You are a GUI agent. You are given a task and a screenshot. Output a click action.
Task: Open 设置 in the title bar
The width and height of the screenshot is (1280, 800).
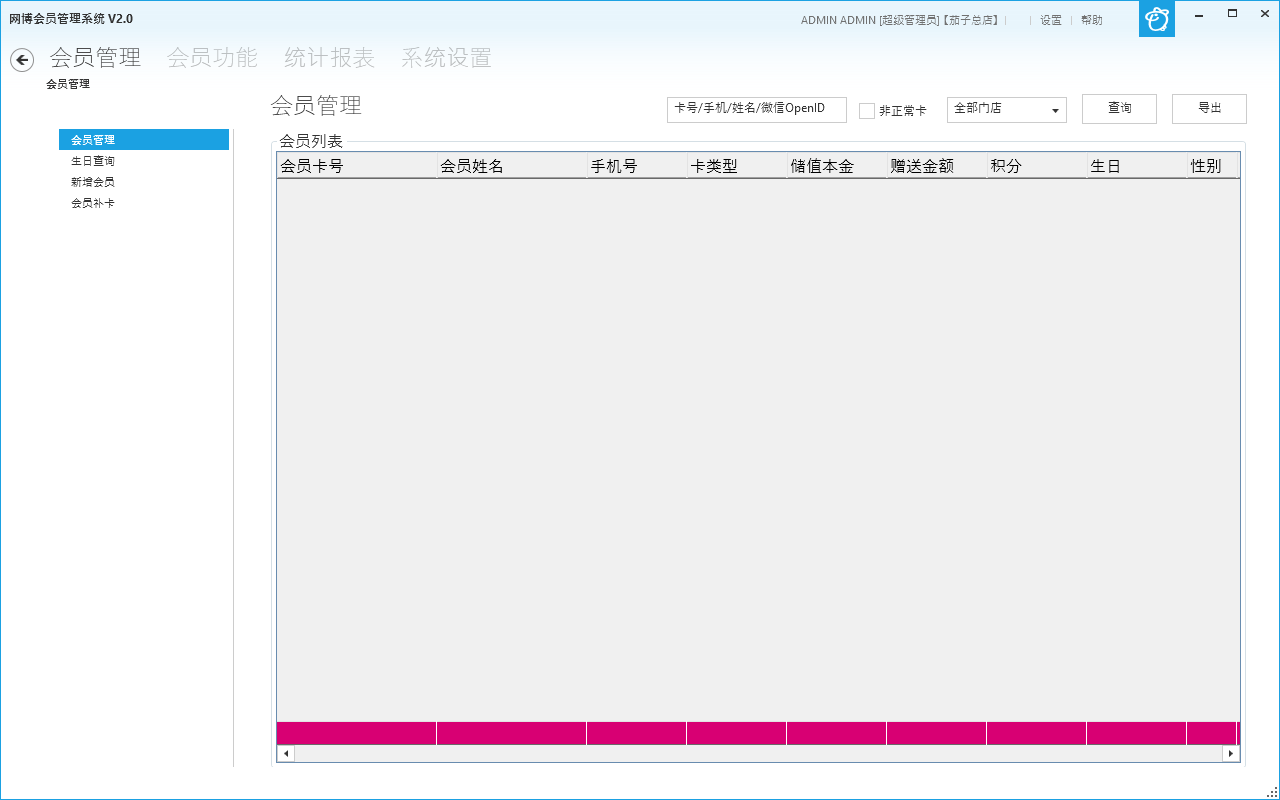coord(1051,20)
